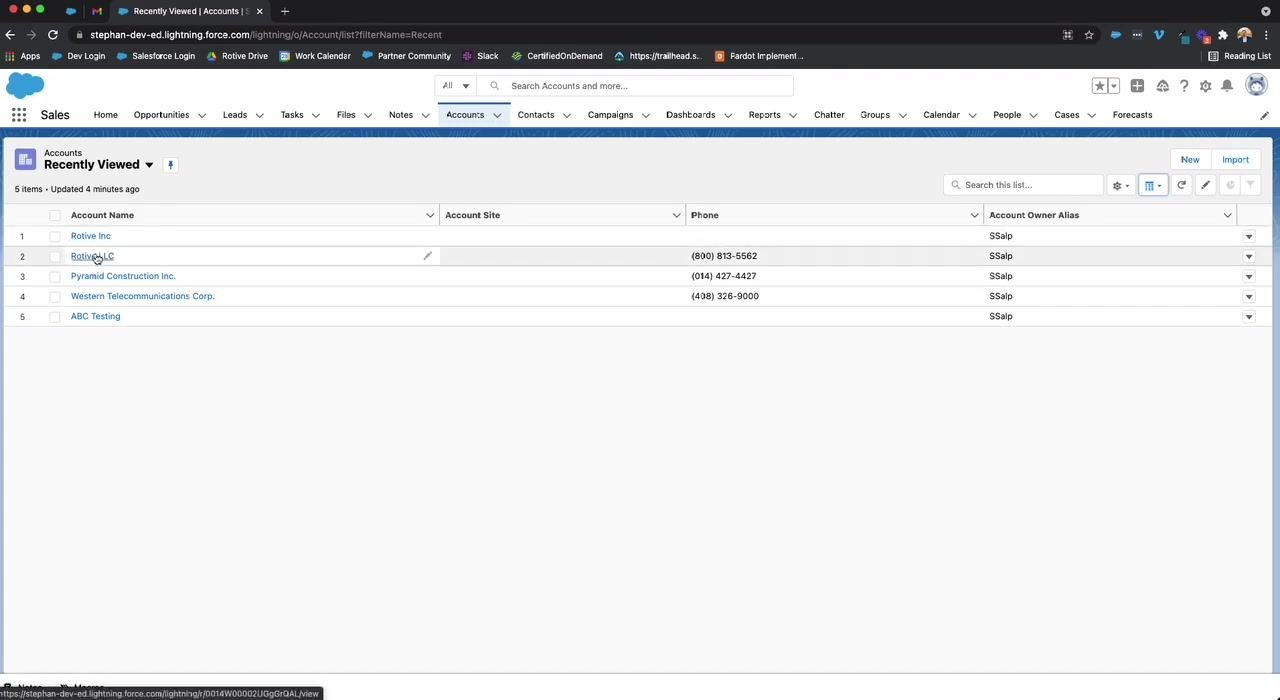Select the Rotive Inc row checkbox
1280x700 pixels.
point(55,236)
